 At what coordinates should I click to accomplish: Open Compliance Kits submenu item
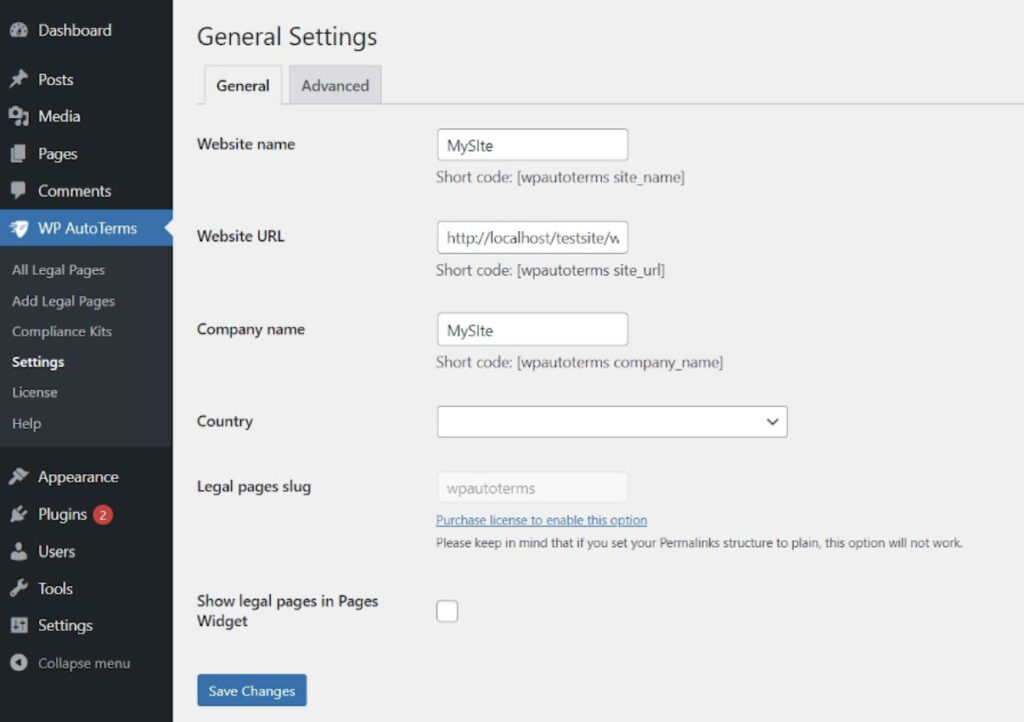tap(62, 331)
